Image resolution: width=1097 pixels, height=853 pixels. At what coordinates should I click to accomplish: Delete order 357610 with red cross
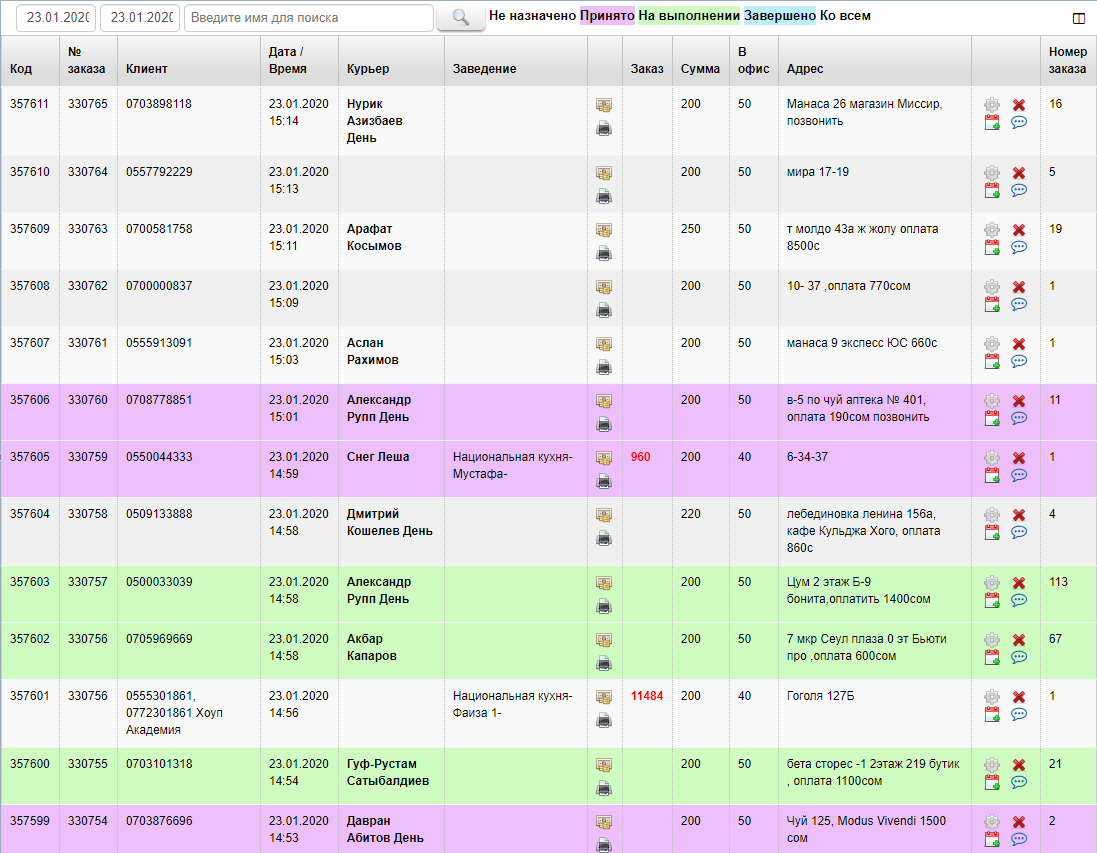click(1019, 173)
